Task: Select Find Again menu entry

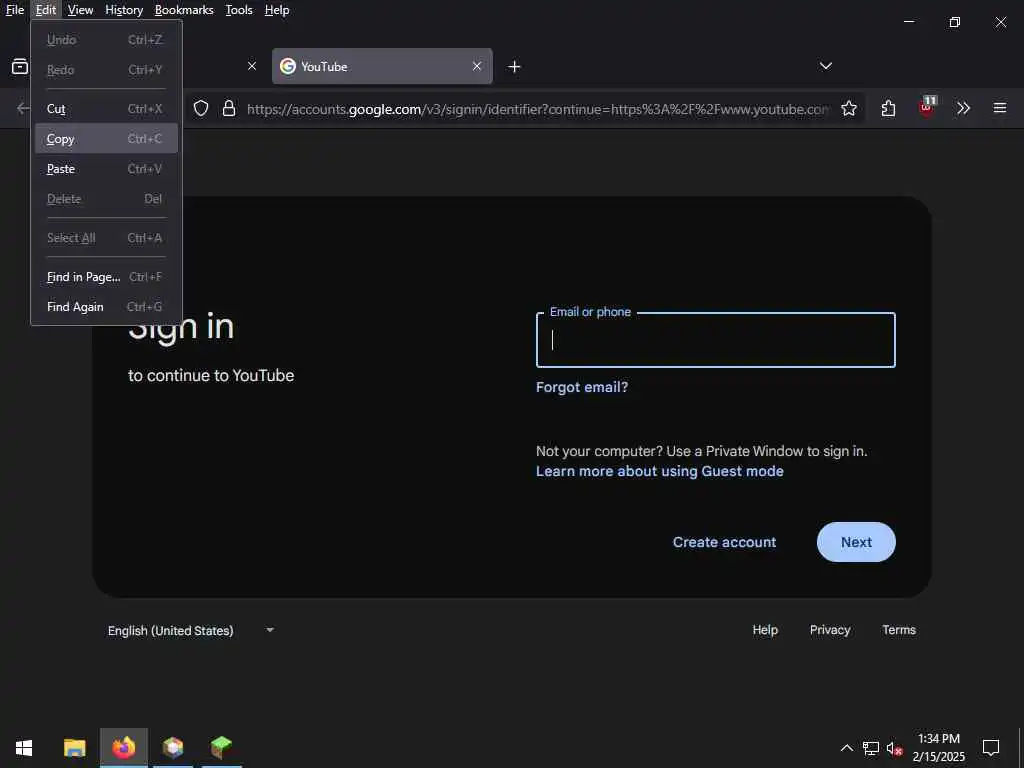Action: click(106, 307)
